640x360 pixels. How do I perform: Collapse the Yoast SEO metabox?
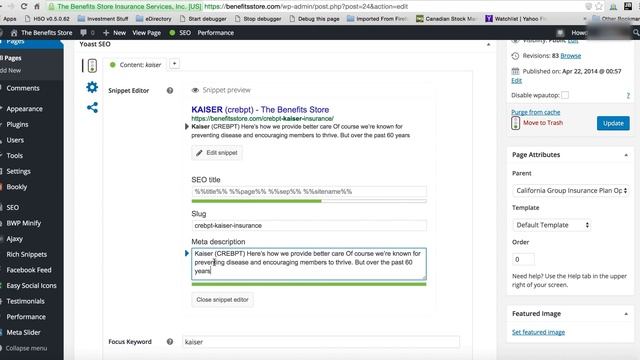(x=488, y=44)
